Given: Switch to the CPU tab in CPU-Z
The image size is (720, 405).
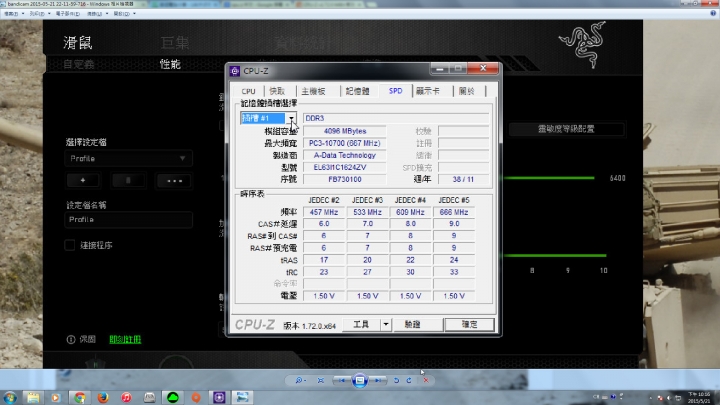Looking at the screenshot, I should [248, 91].
